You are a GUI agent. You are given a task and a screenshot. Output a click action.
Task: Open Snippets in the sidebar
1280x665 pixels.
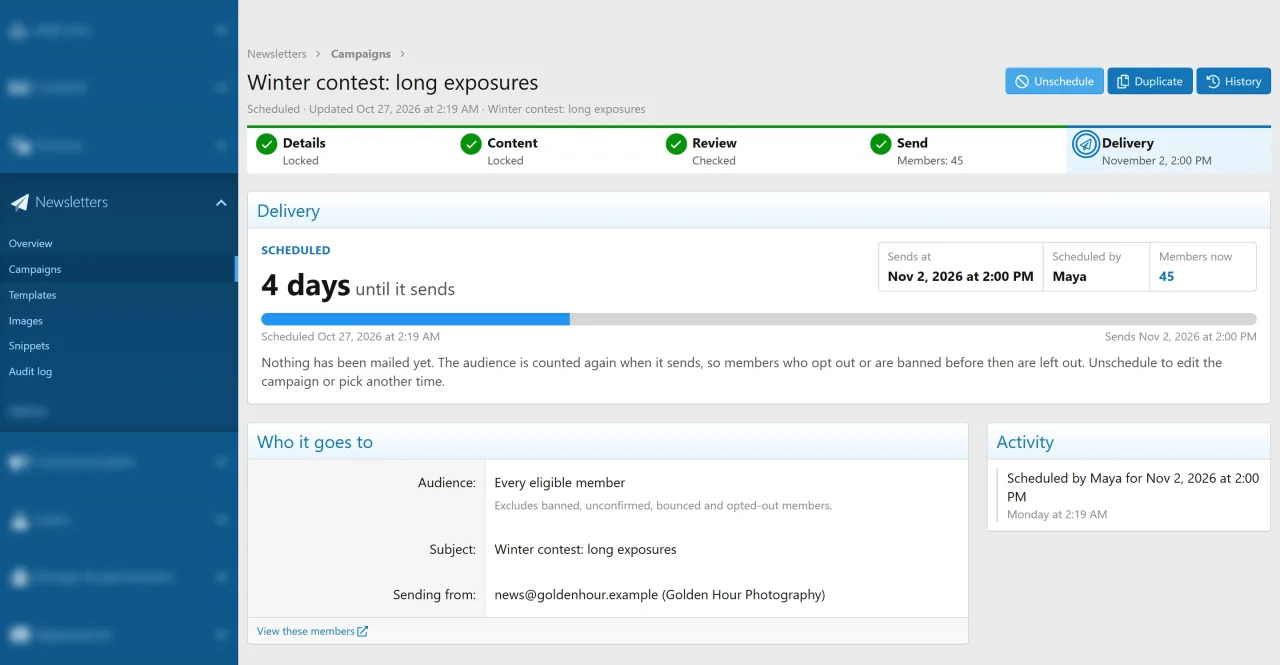pos(119,346)
